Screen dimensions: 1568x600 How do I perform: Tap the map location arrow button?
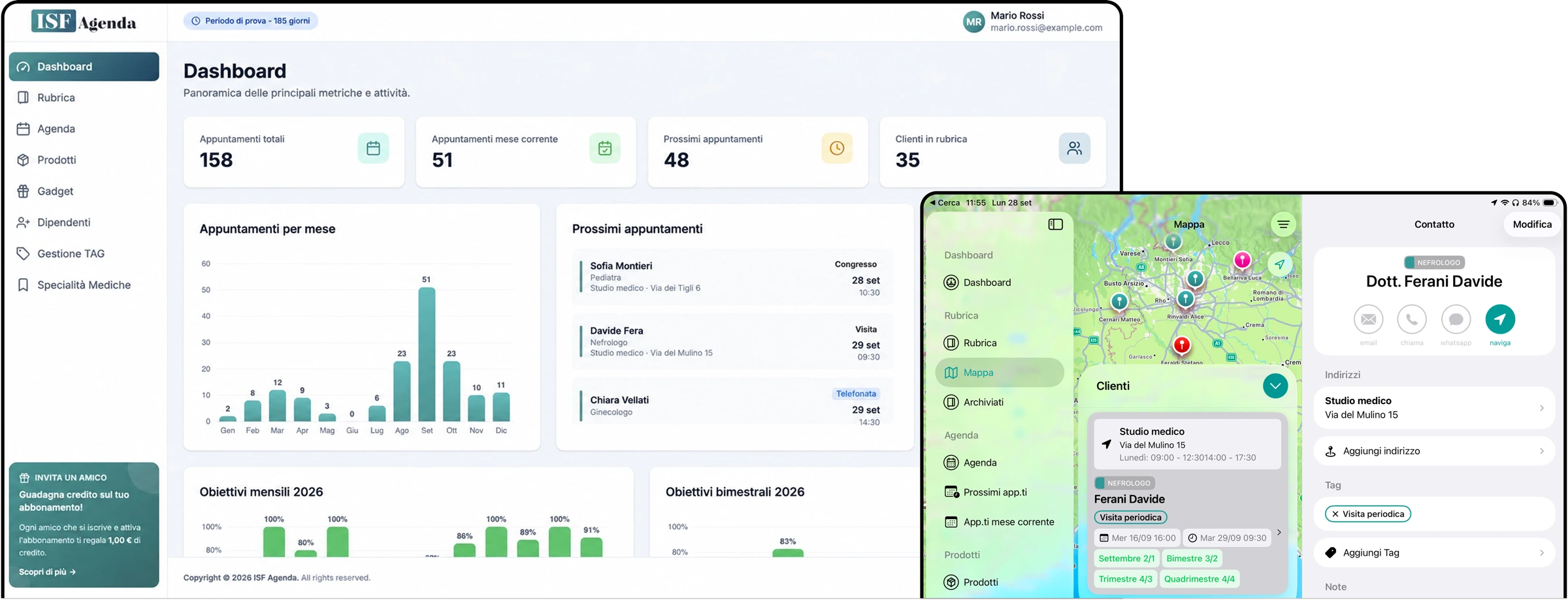1279,264
